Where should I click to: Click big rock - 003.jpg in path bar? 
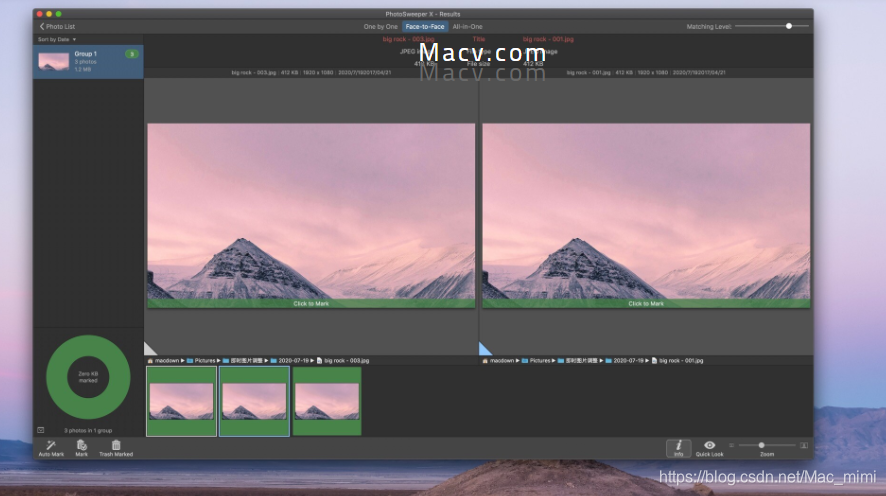tap(343, 360)
